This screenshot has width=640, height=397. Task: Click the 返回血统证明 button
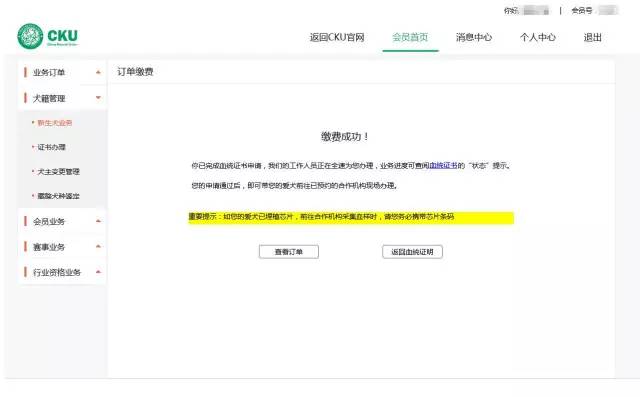coord(412,252)
